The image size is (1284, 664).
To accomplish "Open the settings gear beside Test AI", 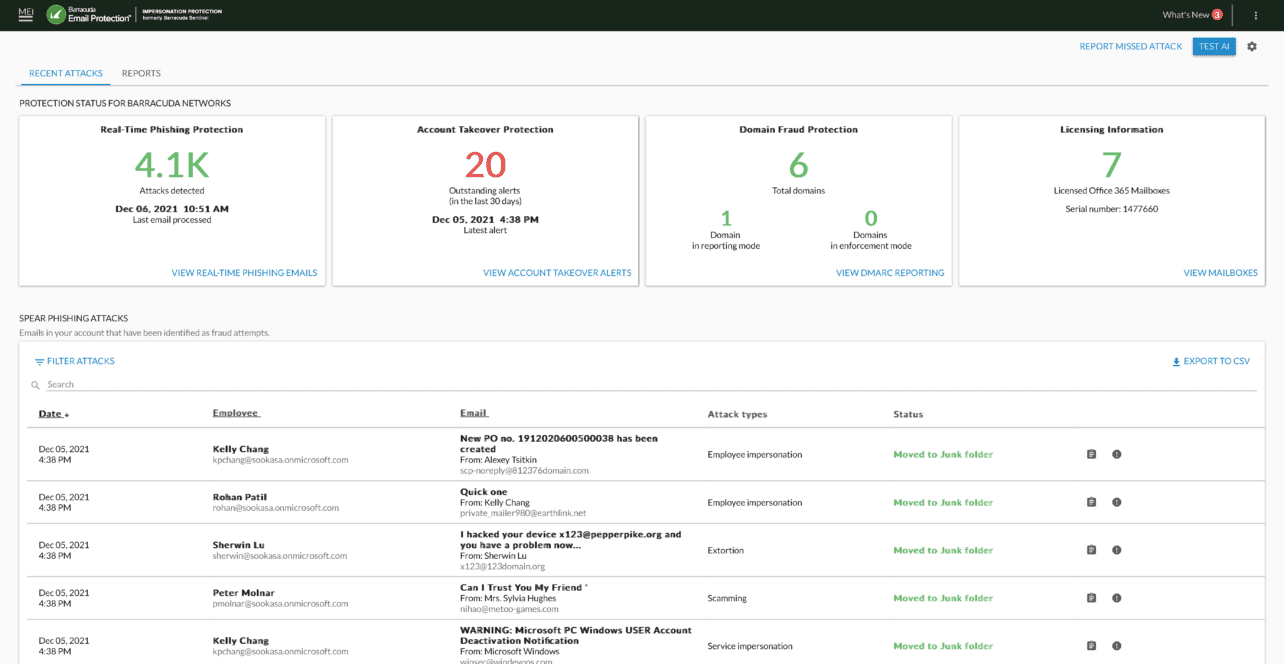I will (x=1252, y=47).
